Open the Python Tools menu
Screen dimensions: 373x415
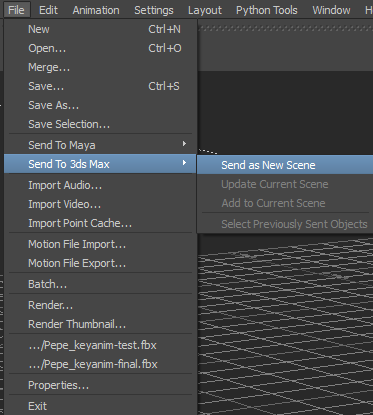coord(267,10)
